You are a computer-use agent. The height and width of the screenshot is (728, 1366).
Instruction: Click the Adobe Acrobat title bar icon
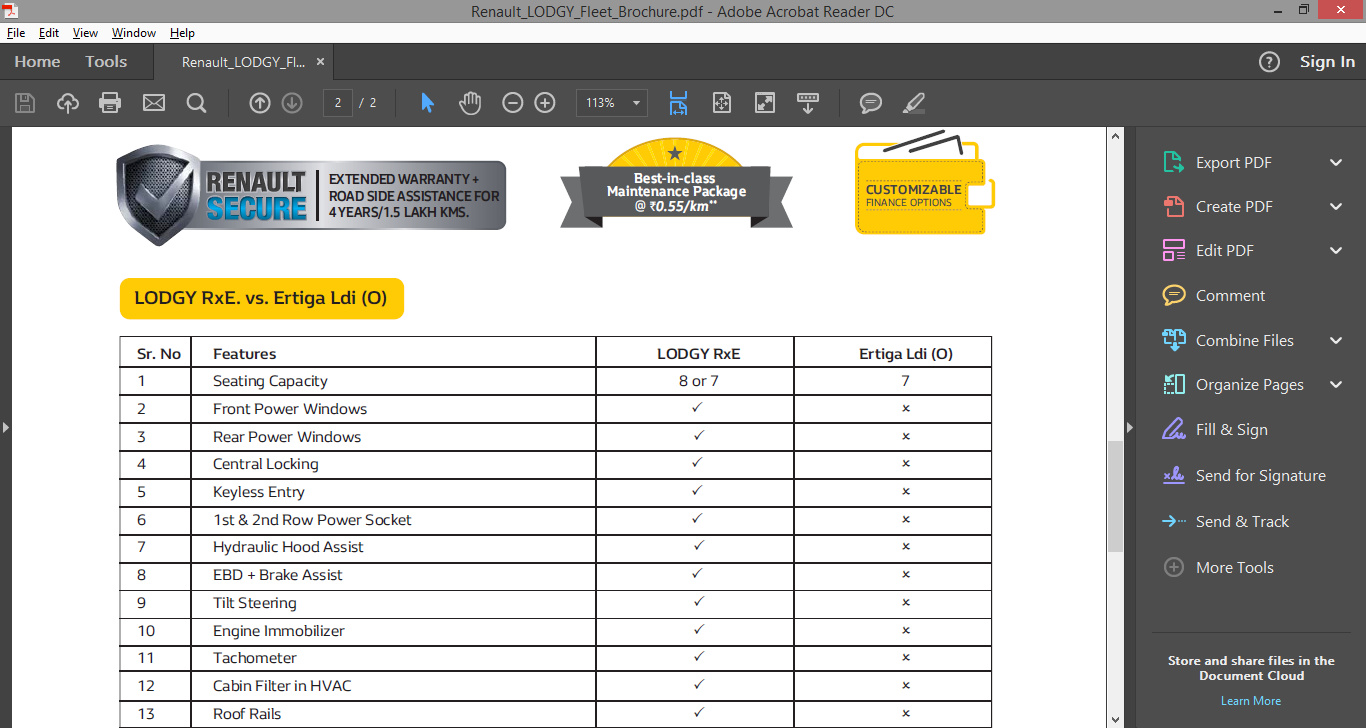pos(12,10)
